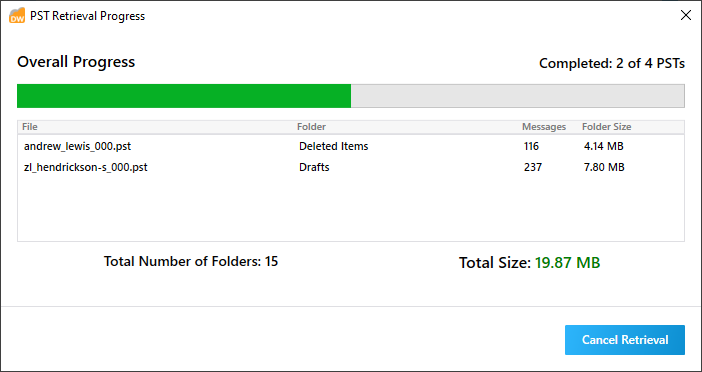This screenshot has width=702, height=372.
Task: Sort by the File column header
Action: (x=30, y=127)
